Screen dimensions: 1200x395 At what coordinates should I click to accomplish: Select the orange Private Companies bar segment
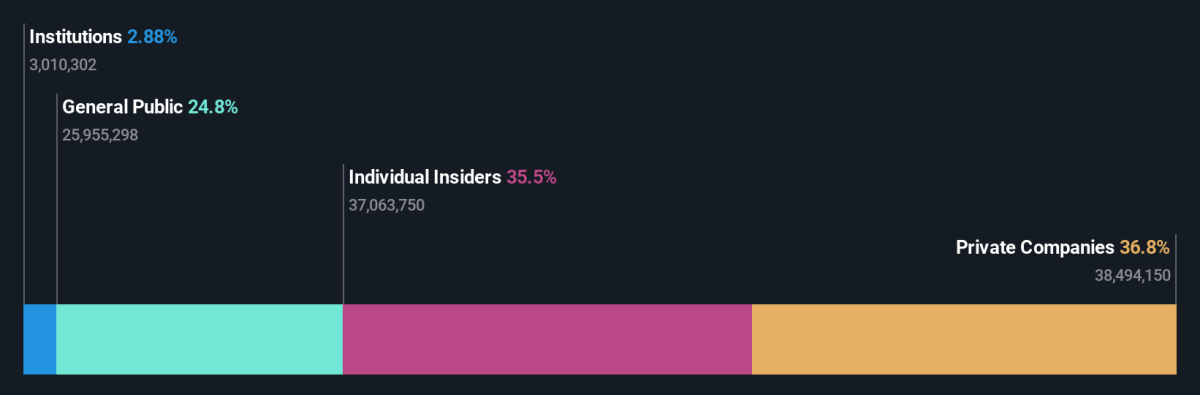(x=964, y=339)
